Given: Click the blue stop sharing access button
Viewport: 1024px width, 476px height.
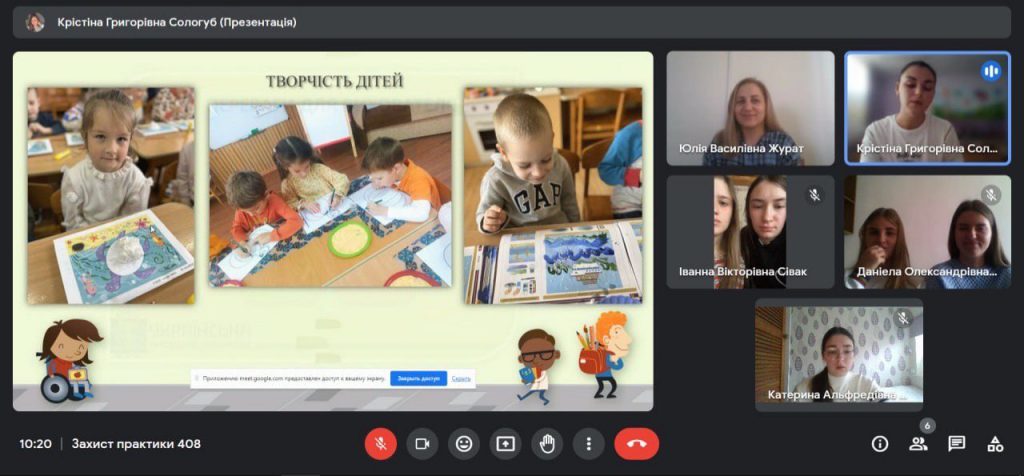Looking at the screenshot, I should click(x=419, y=379).
